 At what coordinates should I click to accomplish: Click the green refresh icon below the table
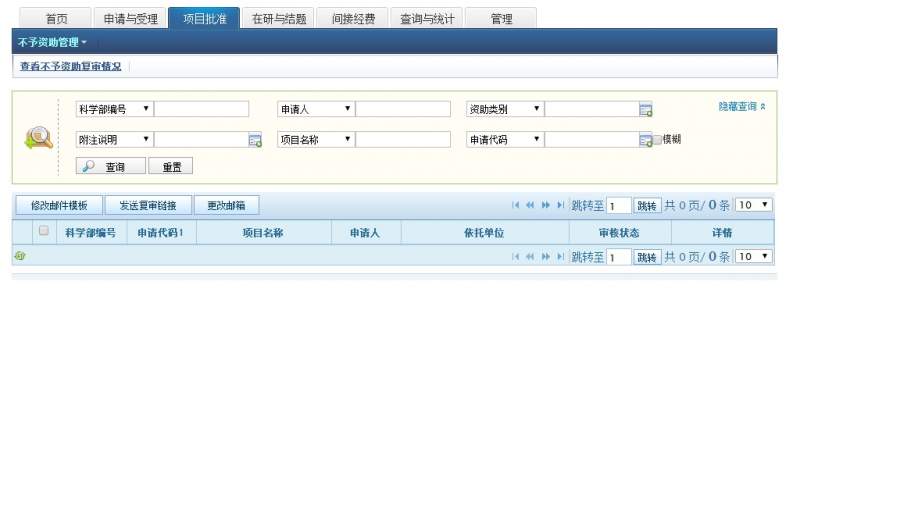point(20,256)
